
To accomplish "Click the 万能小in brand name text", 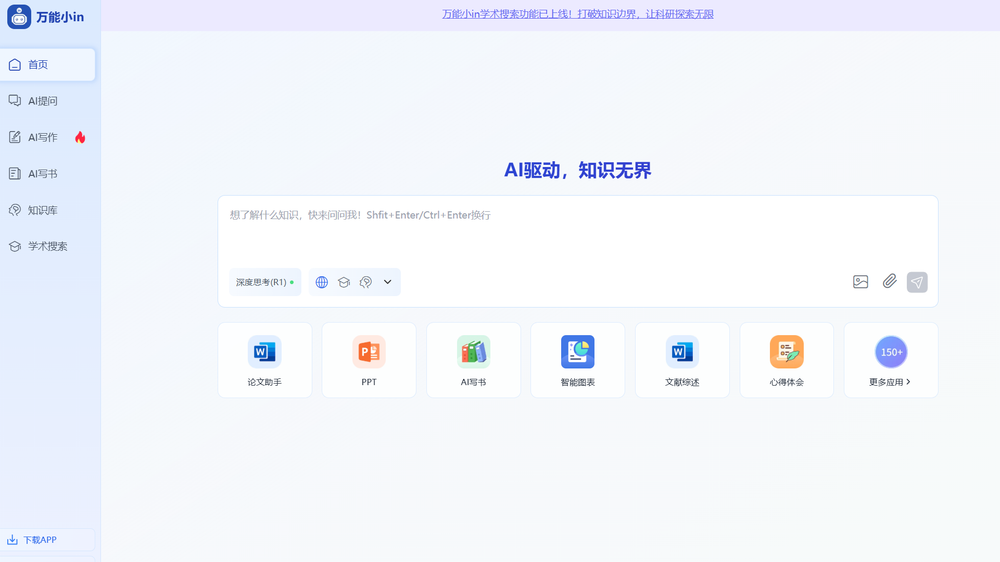I will (60, 17).
